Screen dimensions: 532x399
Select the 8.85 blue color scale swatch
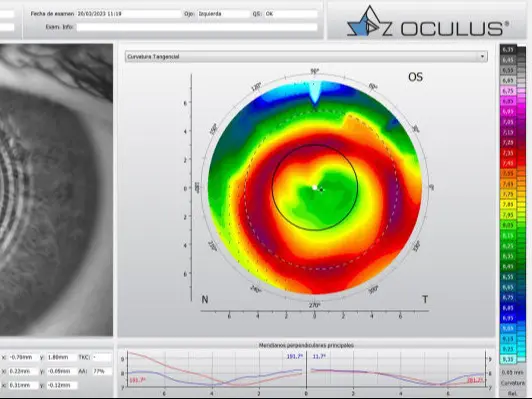(508, 308)
